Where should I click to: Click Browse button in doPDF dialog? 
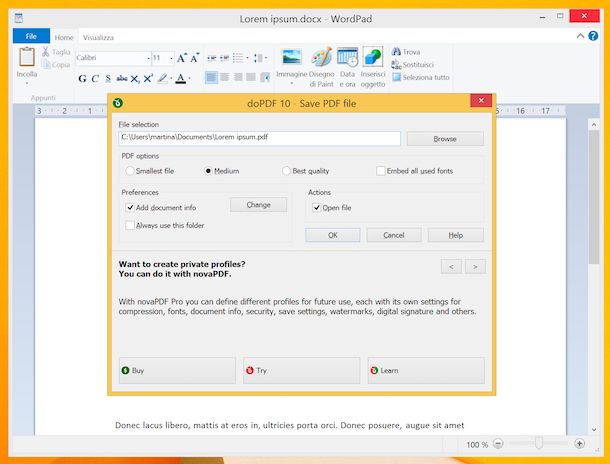point(445,139)
